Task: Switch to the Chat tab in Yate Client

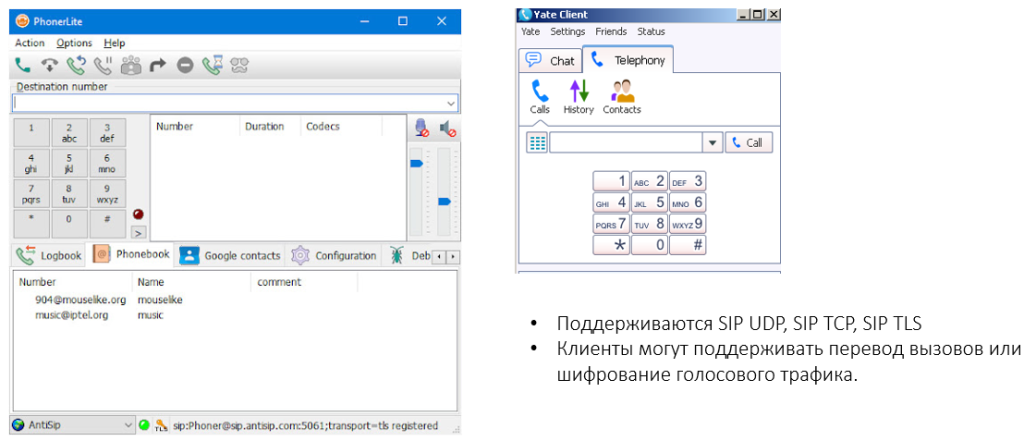Action: click(550, 61)
